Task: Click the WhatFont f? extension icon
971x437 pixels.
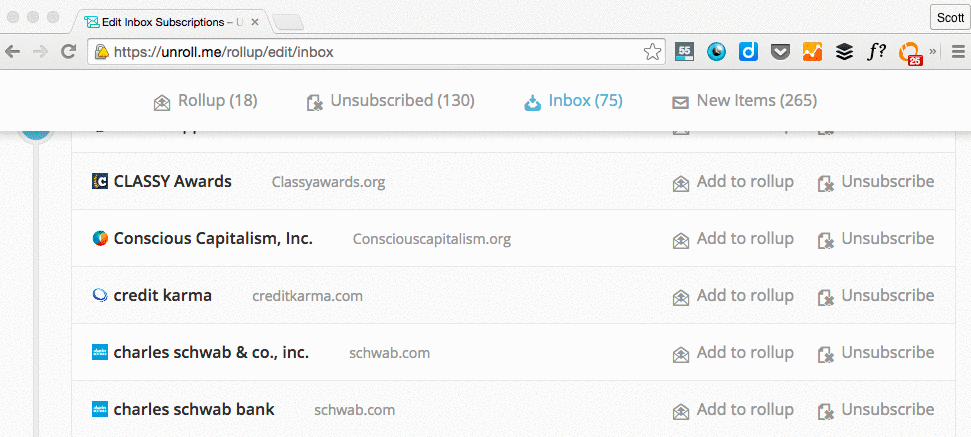Action: click(x=876, y=52)
